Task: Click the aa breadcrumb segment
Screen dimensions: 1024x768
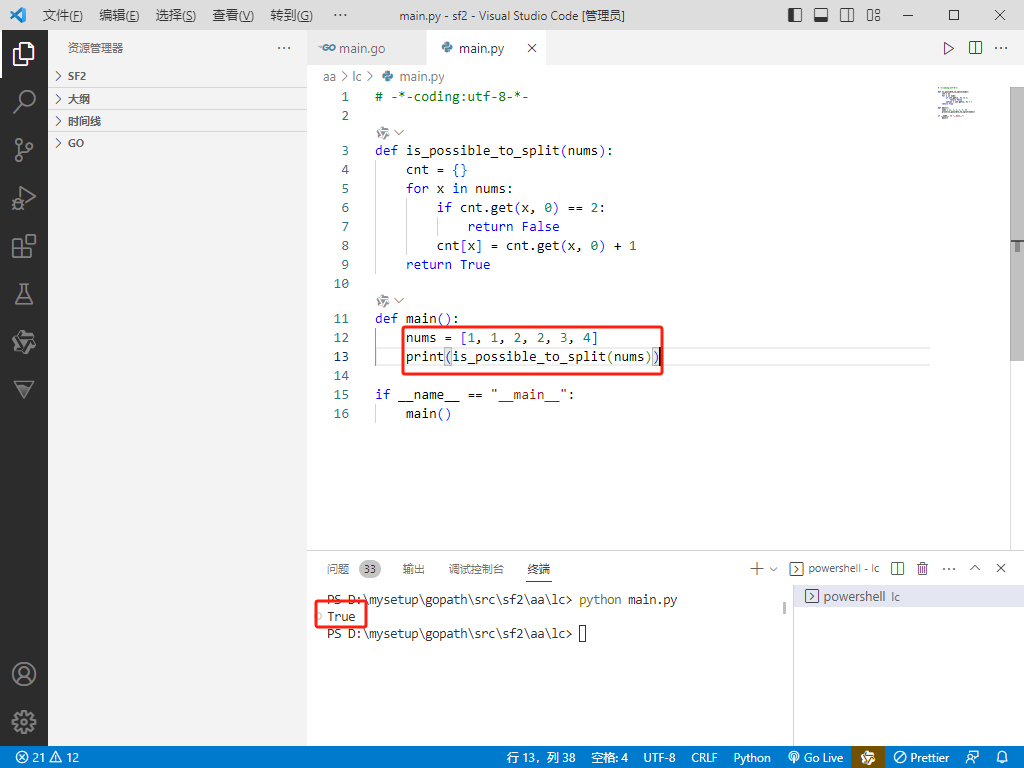Action: tap(329, 76)
